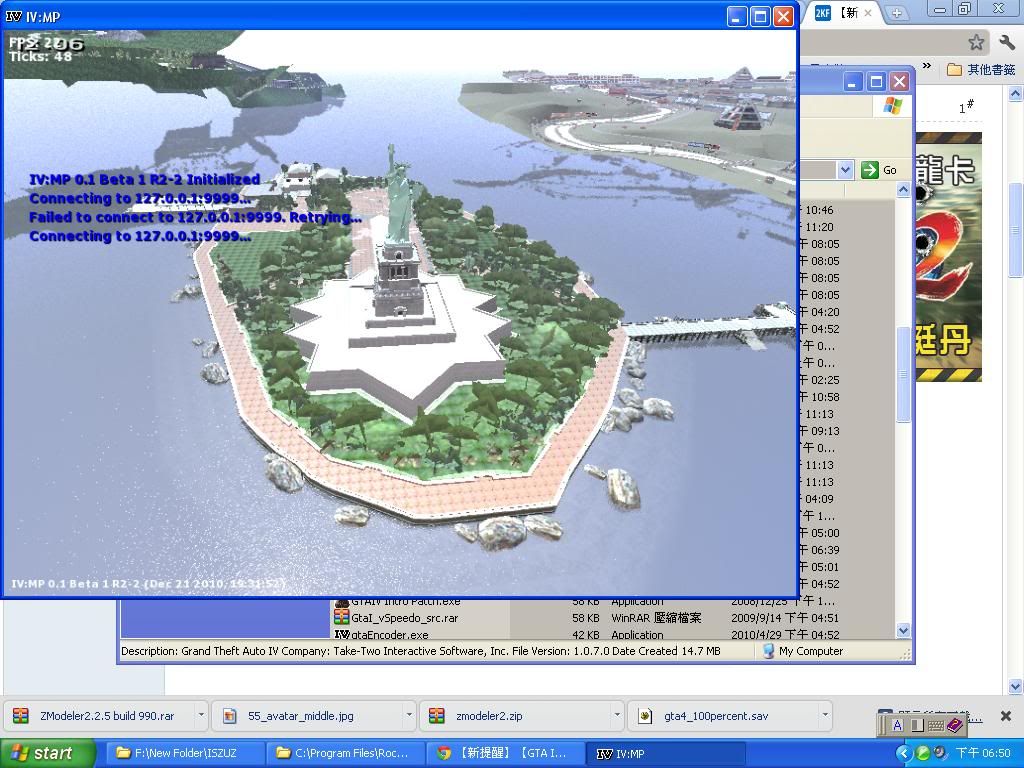
Task: Open the address bar dropdown in Explorer
Action: (845, 170)
